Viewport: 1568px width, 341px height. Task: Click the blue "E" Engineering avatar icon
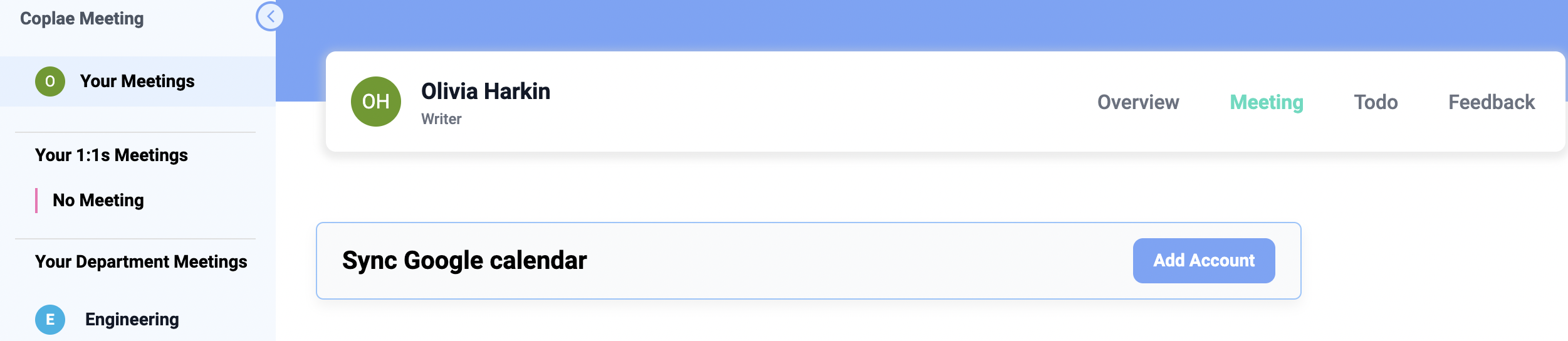pyautogui.click(x=50, y=320)
